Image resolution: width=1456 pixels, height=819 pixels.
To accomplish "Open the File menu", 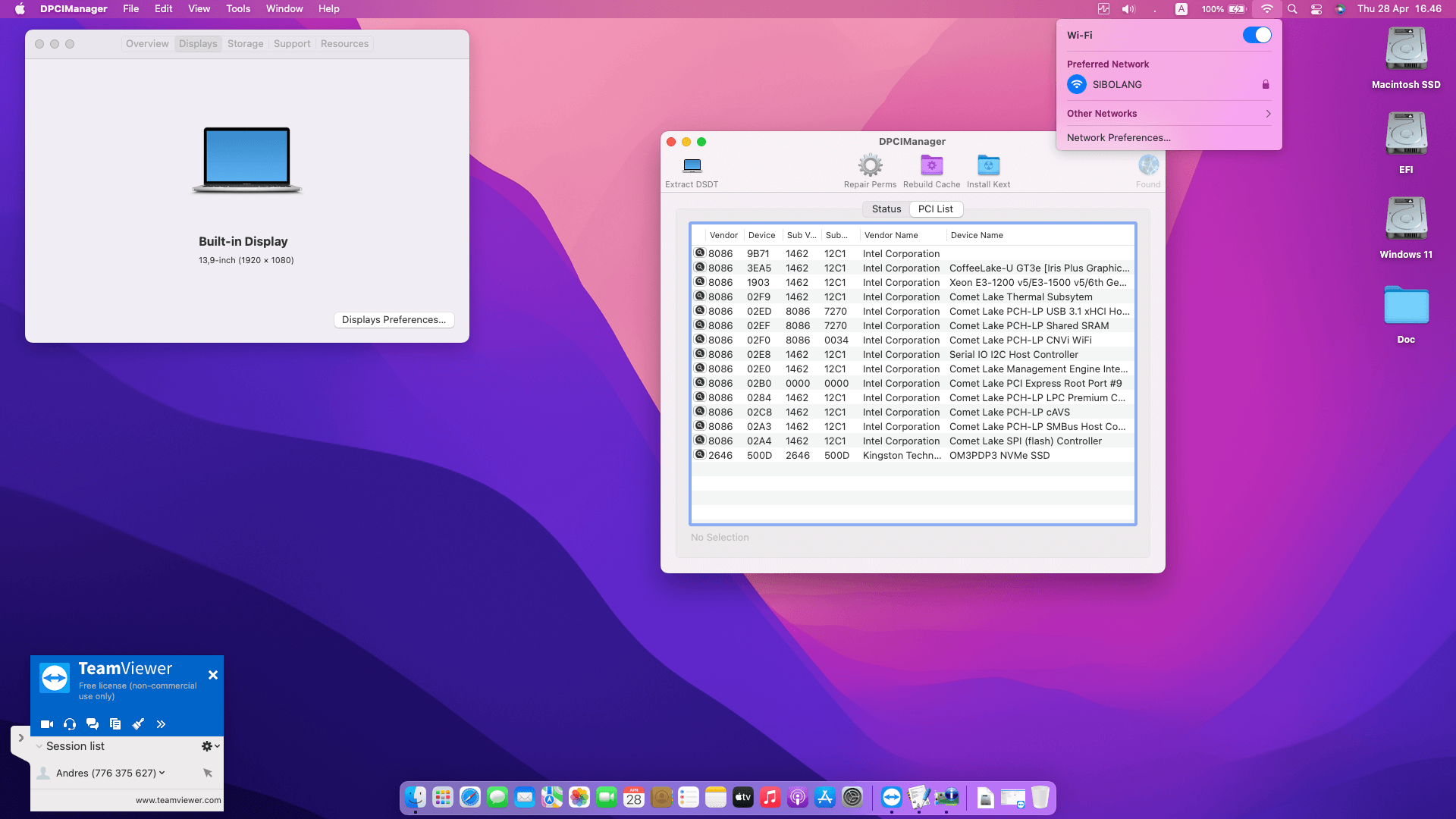I will (131, 9).
